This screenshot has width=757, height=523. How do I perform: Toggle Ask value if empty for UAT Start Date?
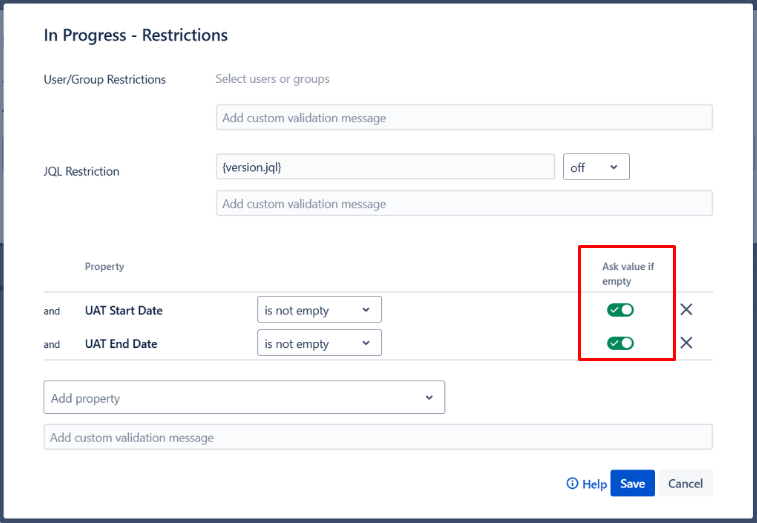(x=620, y=310)
